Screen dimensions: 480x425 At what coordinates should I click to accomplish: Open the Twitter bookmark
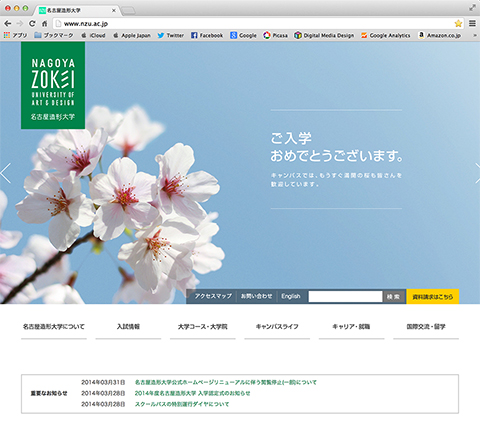[171, 35]
